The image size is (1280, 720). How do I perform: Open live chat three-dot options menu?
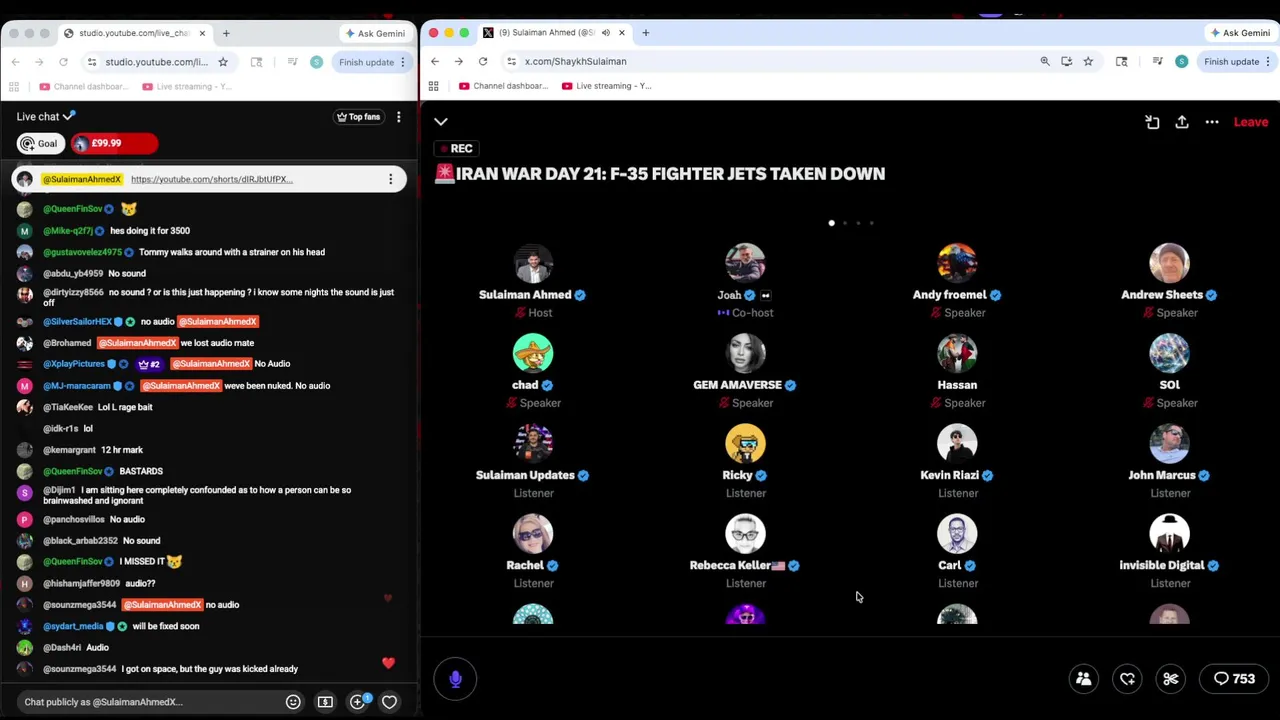pyautogui.click(x=398, y=117)
